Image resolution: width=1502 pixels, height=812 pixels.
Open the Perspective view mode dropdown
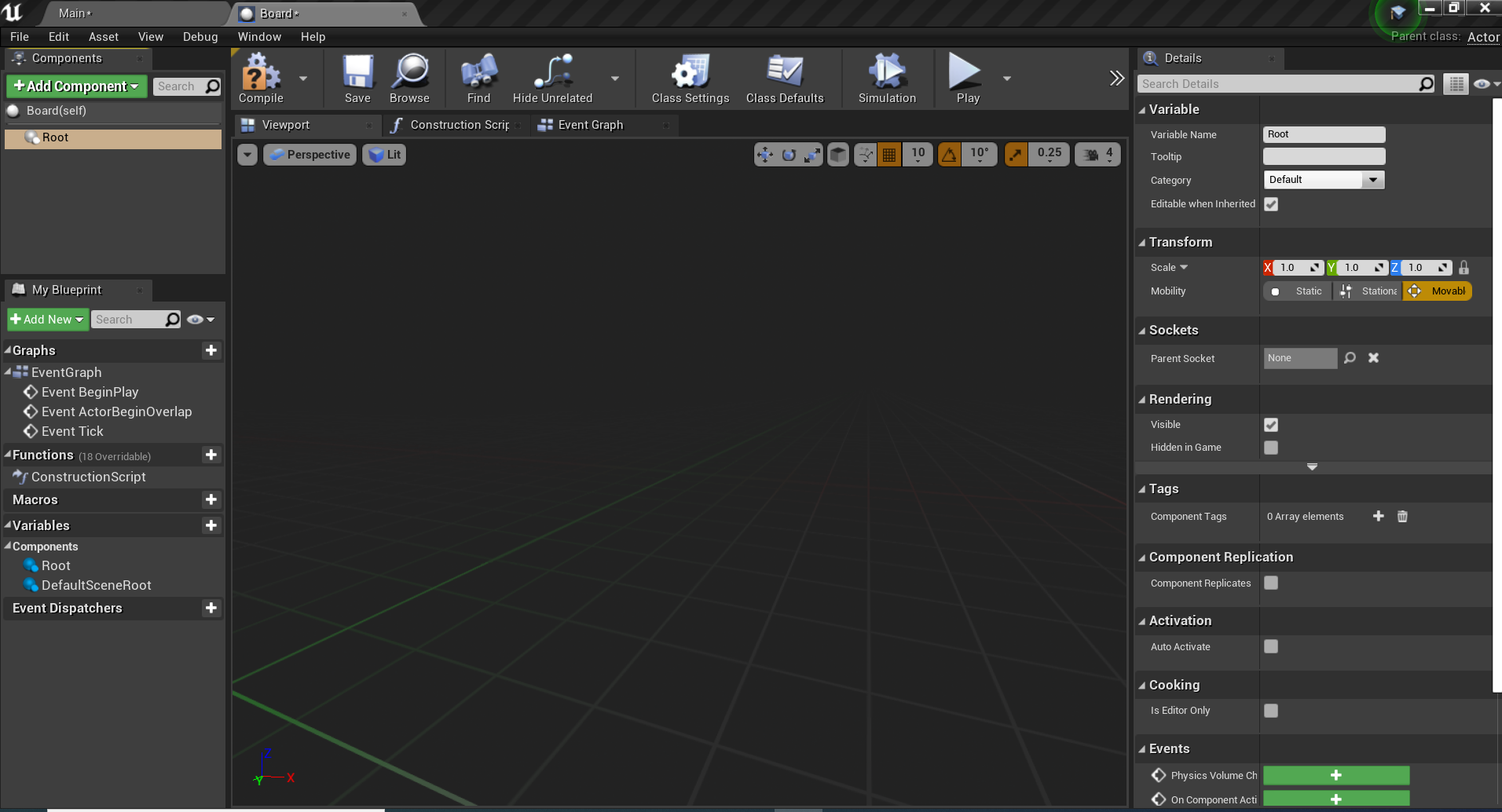(310, 155)
